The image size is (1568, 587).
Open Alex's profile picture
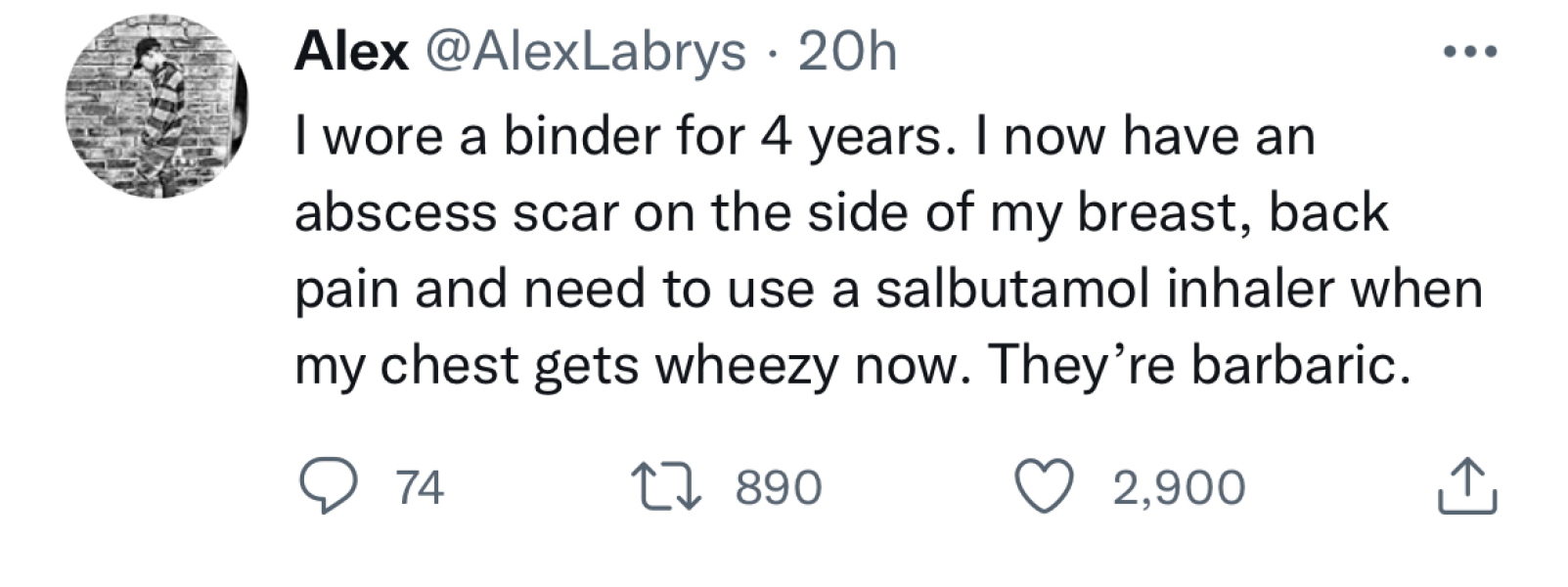click(157, 107)
